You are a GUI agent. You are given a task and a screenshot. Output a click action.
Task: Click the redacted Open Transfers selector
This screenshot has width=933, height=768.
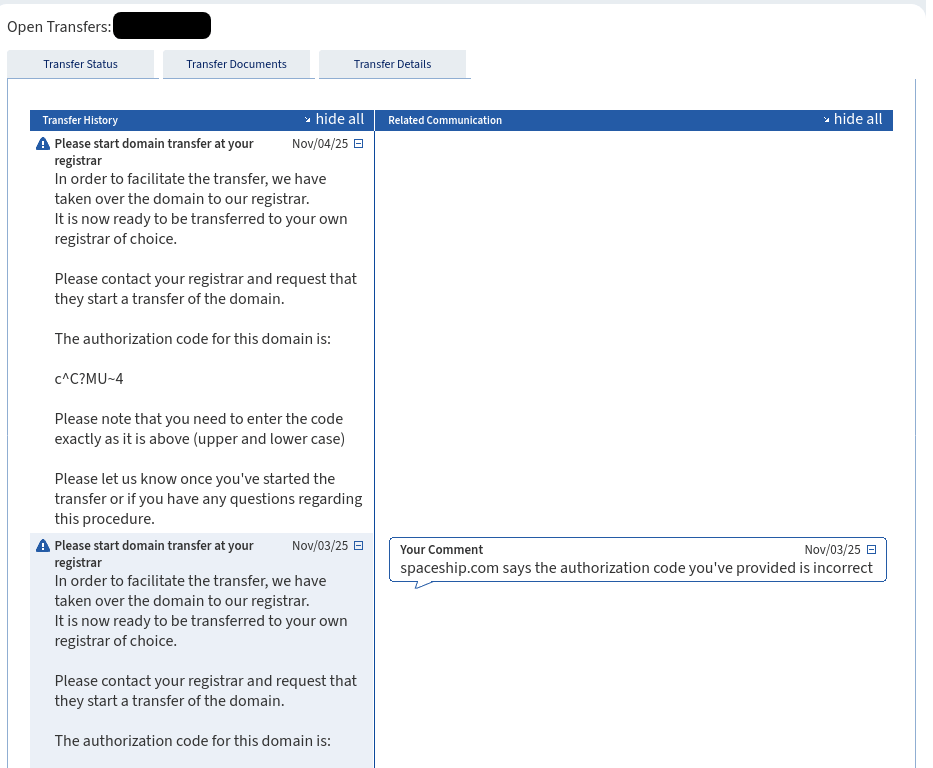tap(161, 25)
